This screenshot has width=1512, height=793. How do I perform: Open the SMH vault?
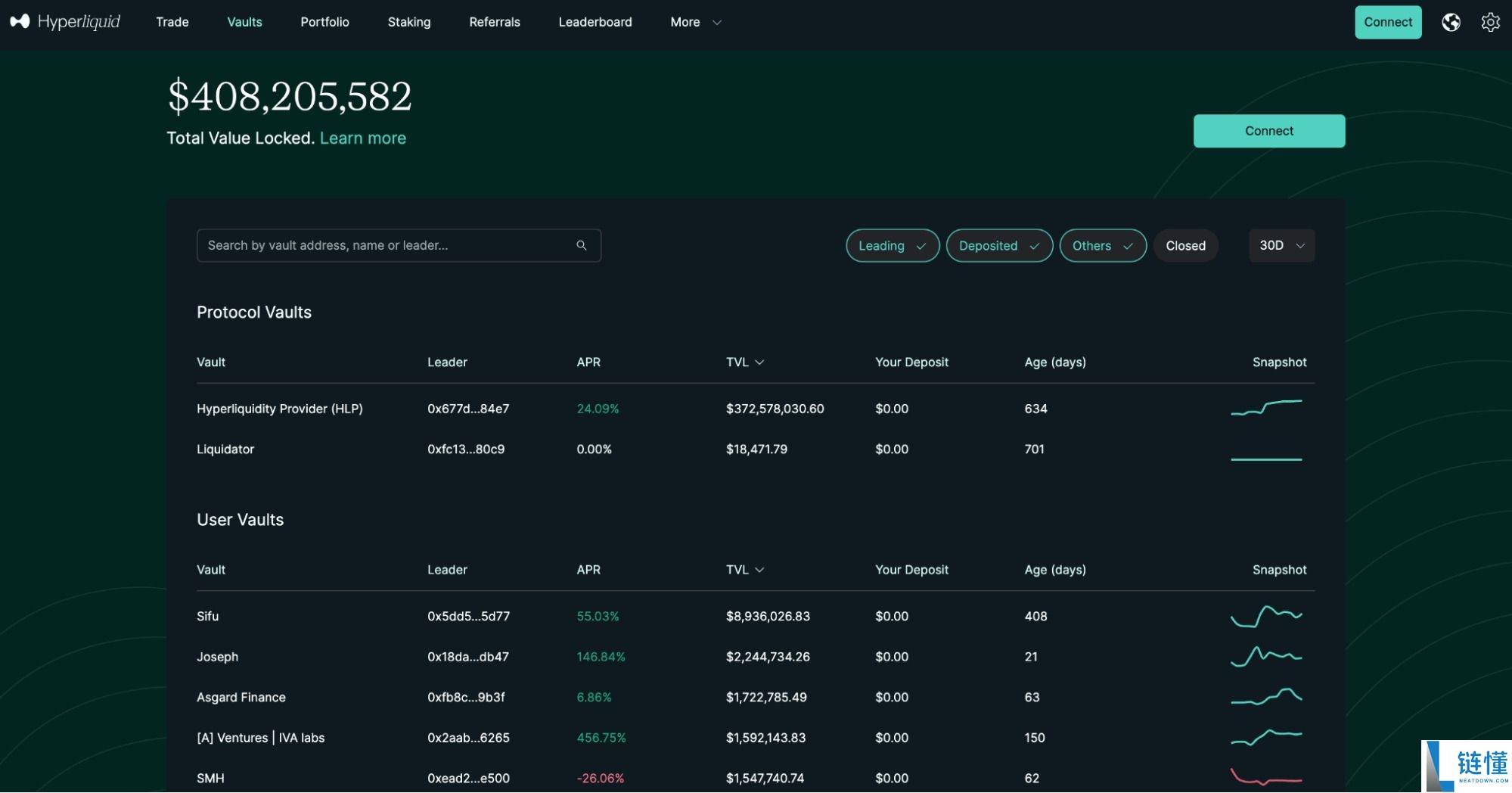[210, 778]
